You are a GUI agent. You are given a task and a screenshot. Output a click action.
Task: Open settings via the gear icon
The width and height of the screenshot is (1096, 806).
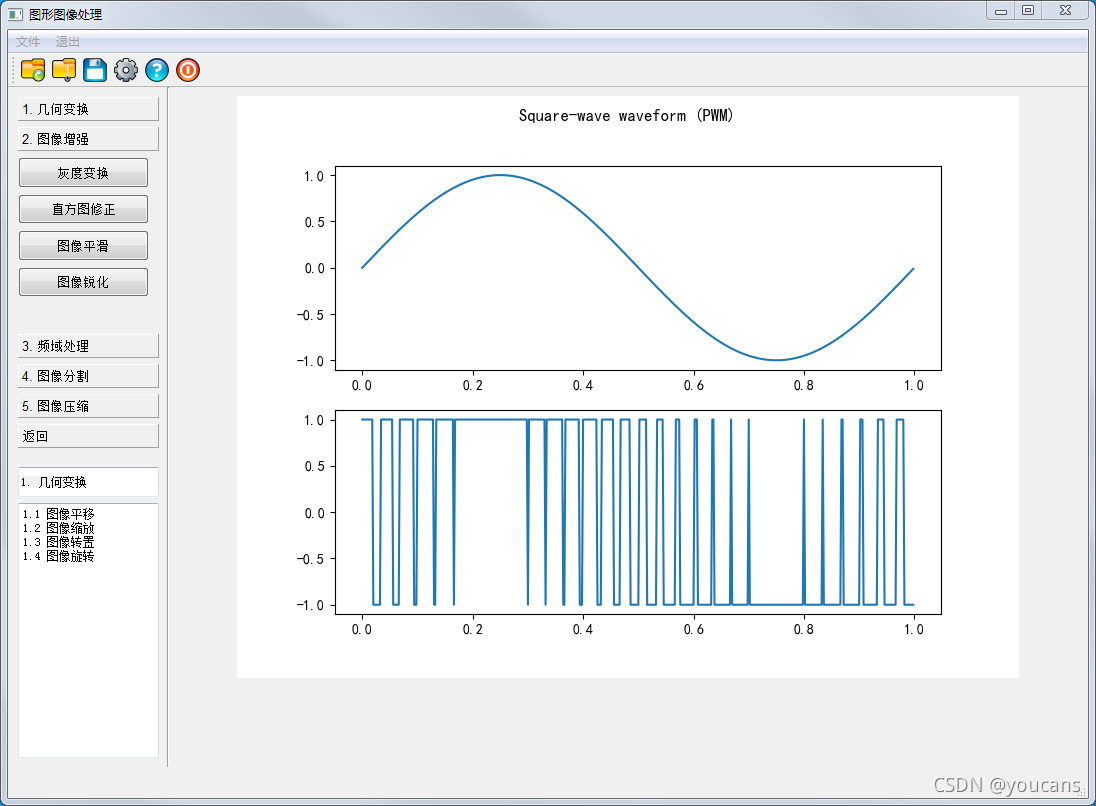(x=126, y=70)
